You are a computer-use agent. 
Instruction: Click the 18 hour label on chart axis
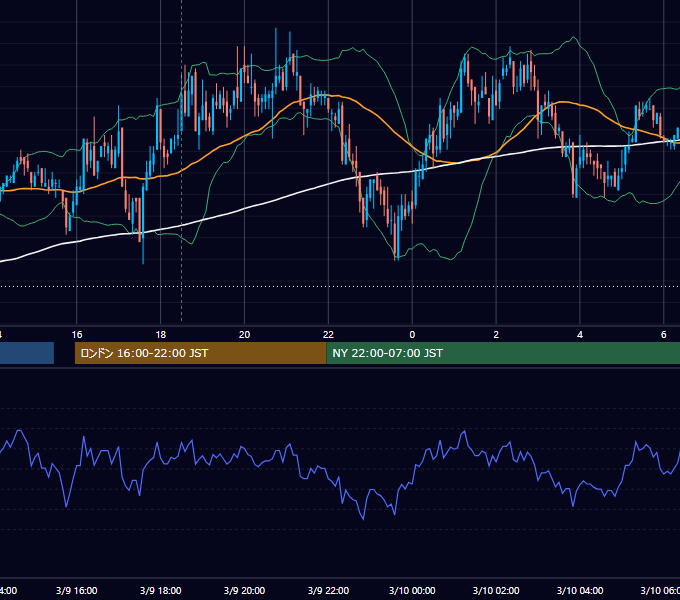point(160,335)
